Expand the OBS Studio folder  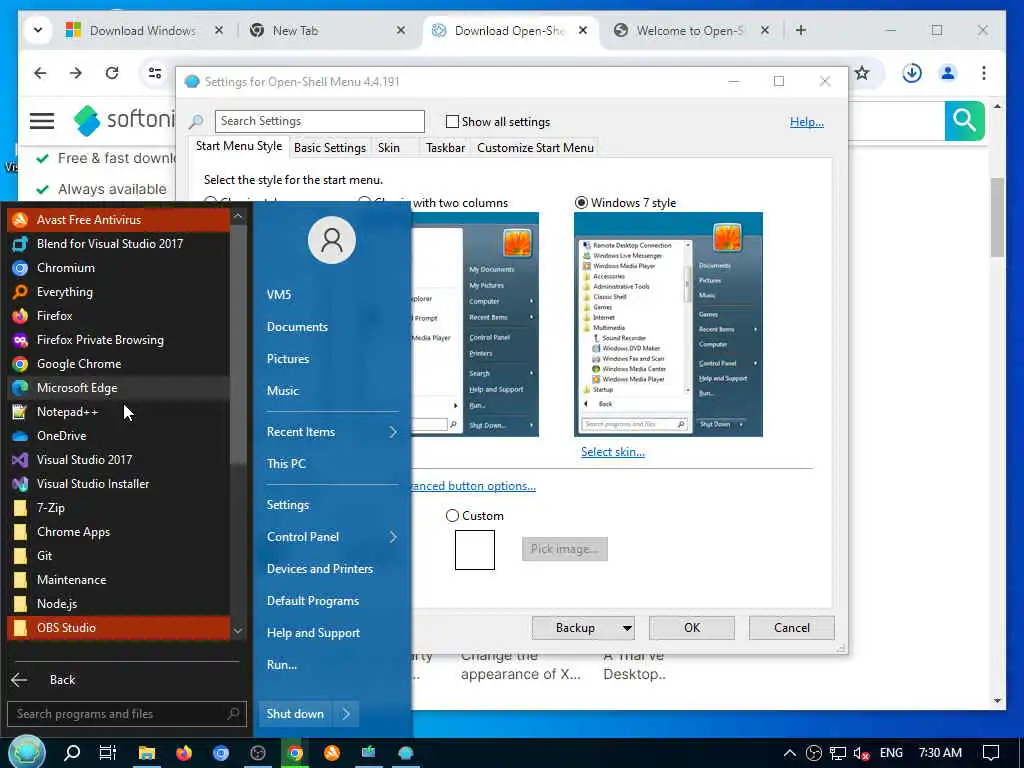pyautogui.click(x=118, y=628)
